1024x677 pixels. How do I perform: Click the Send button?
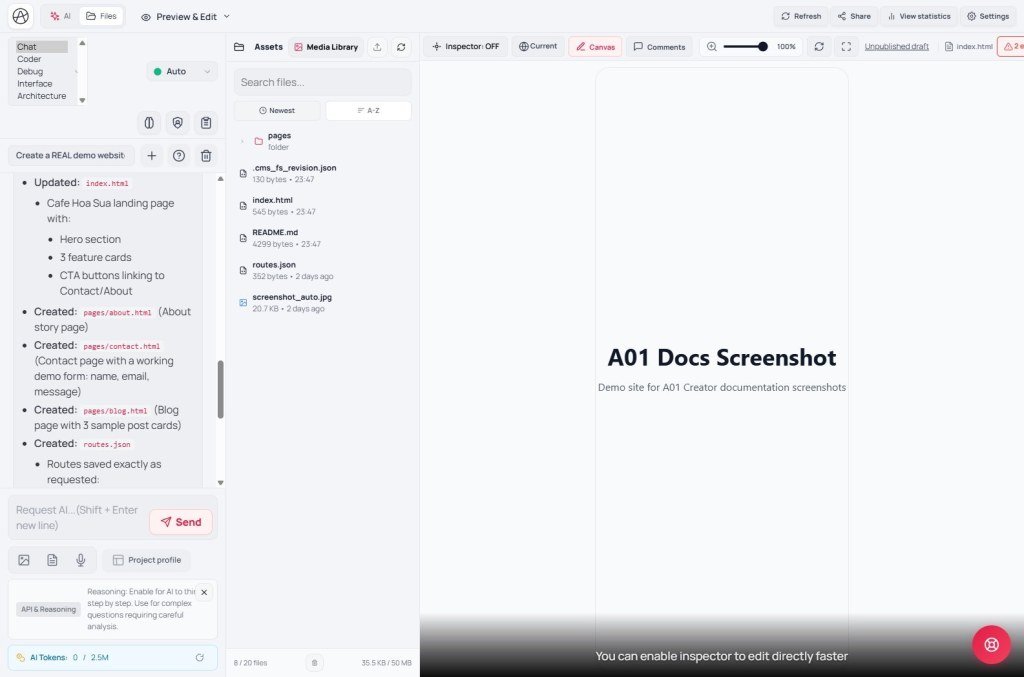[181, 522]
